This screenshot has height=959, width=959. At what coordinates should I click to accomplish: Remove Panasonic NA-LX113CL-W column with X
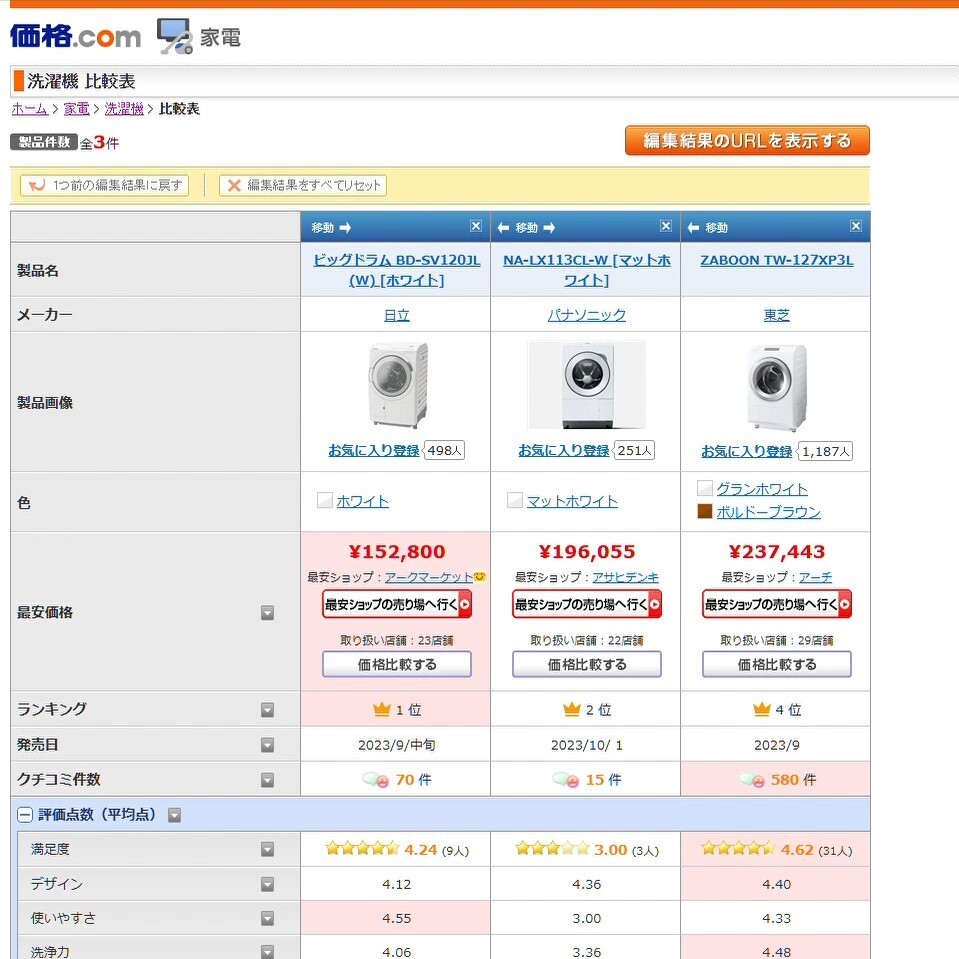[x=666, y=226]
